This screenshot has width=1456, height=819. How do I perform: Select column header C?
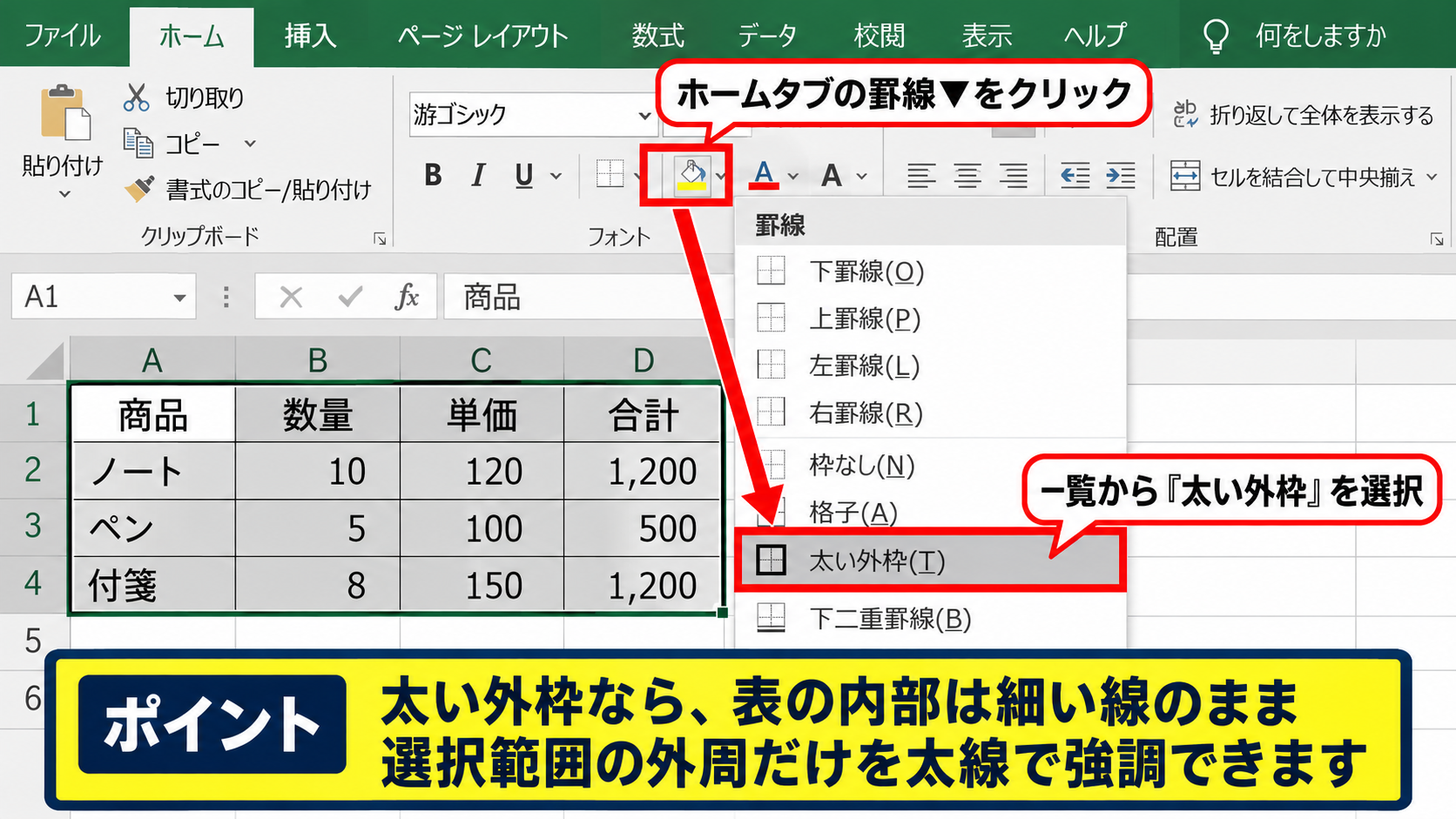click(482, 359)
